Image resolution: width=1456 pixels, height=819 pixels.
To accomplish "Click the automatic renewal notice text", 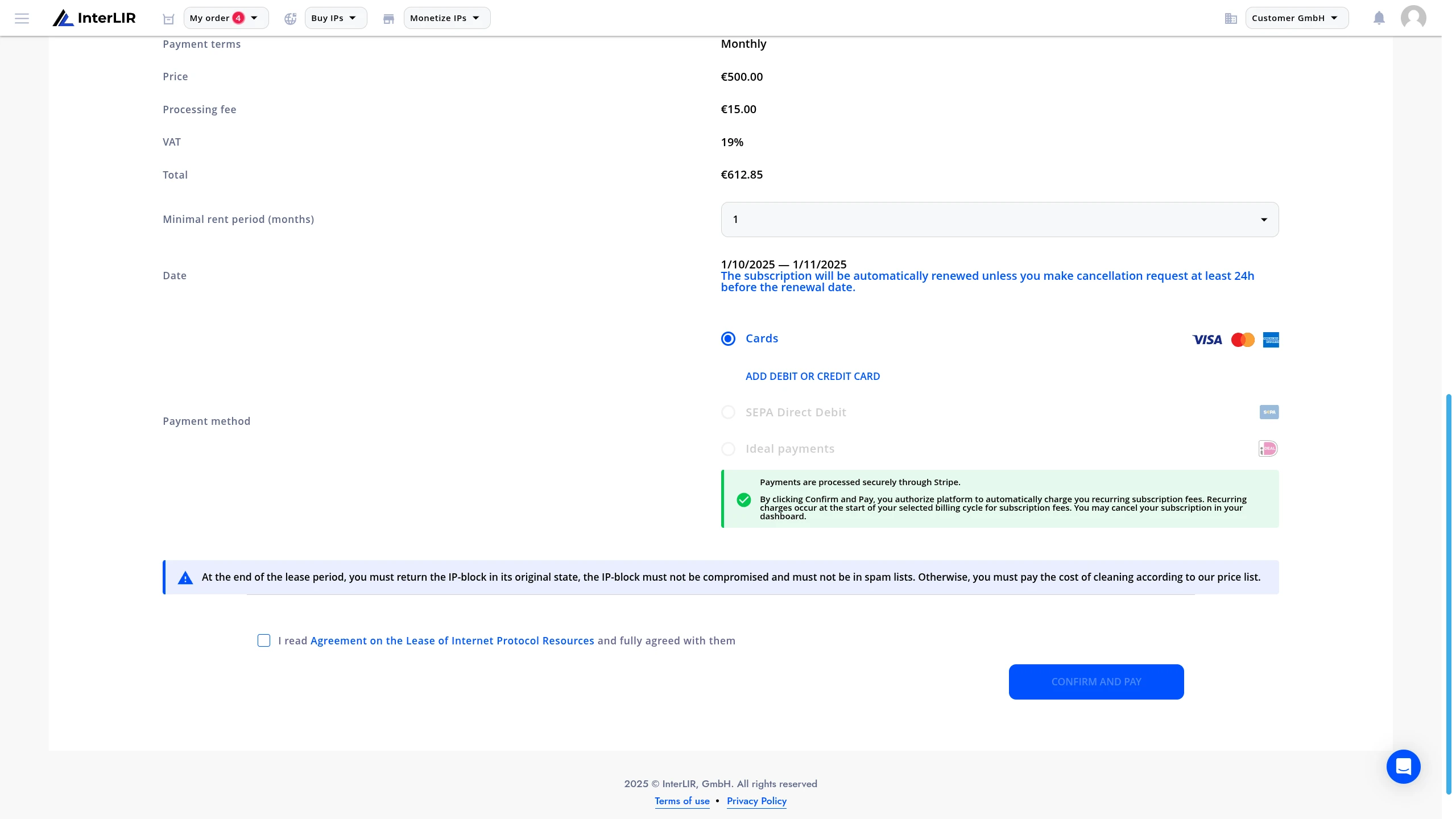I will [987, 282].
